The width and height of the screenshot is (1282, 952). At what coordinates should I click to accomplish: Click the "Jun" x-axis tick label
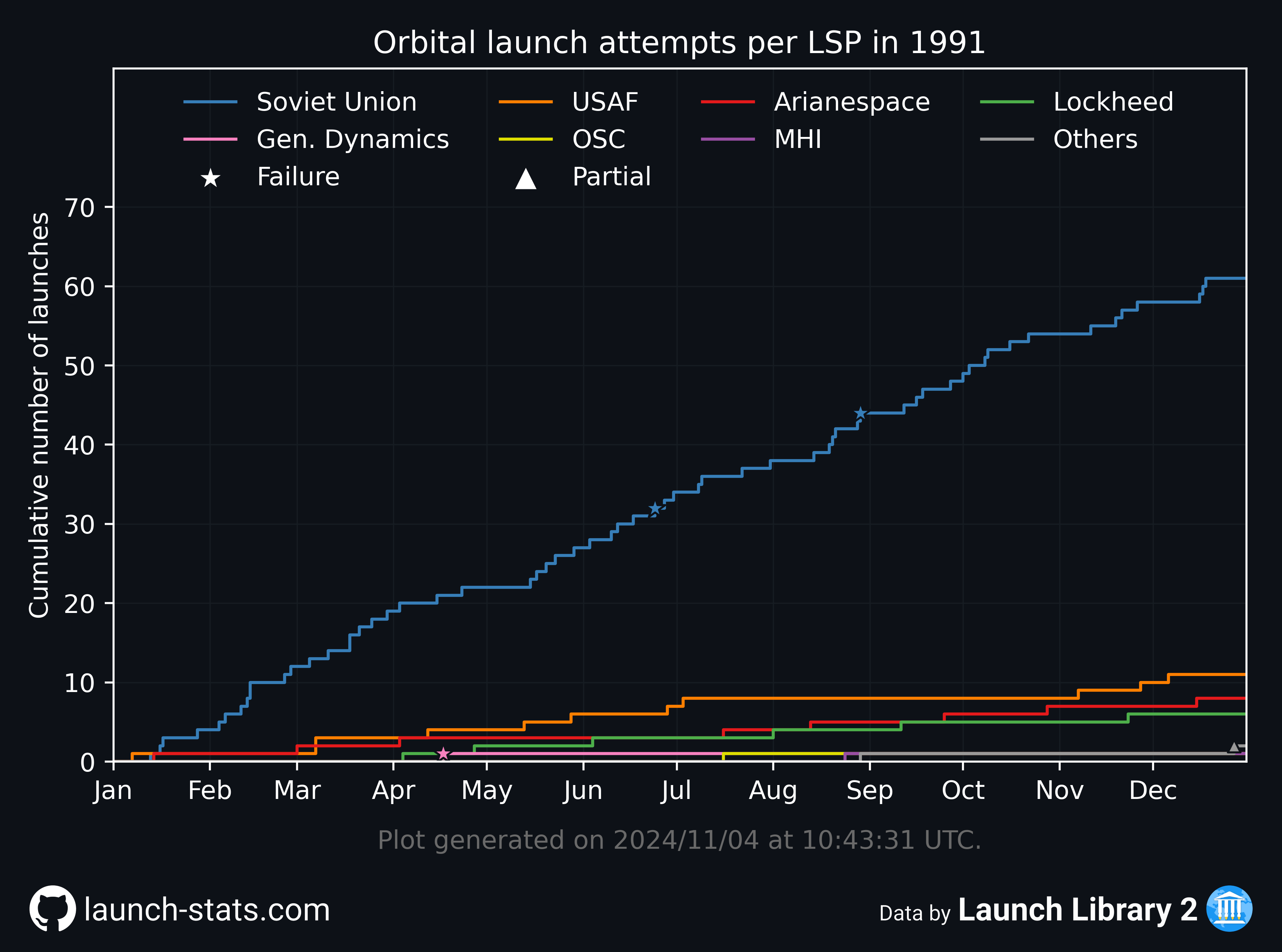click(x=583, y=791)
